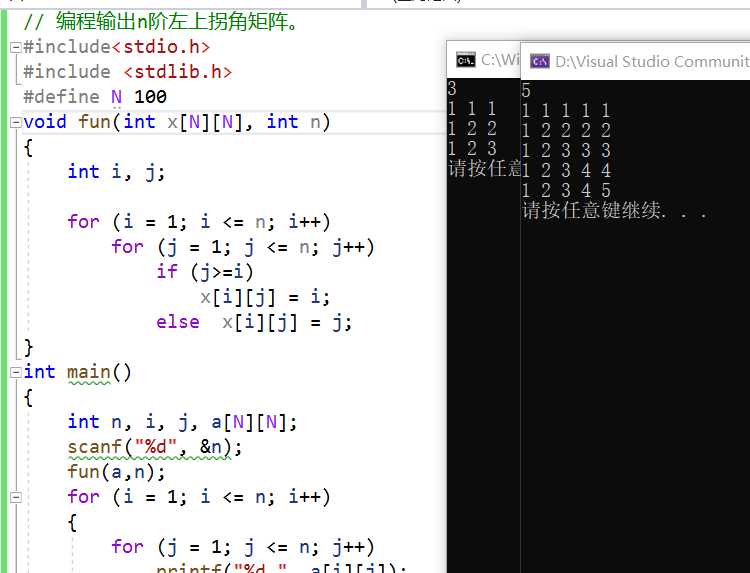Click the else x[i][j] = j; statement
The width and height of the screenshot is (750, 573).
coord(254,322)
